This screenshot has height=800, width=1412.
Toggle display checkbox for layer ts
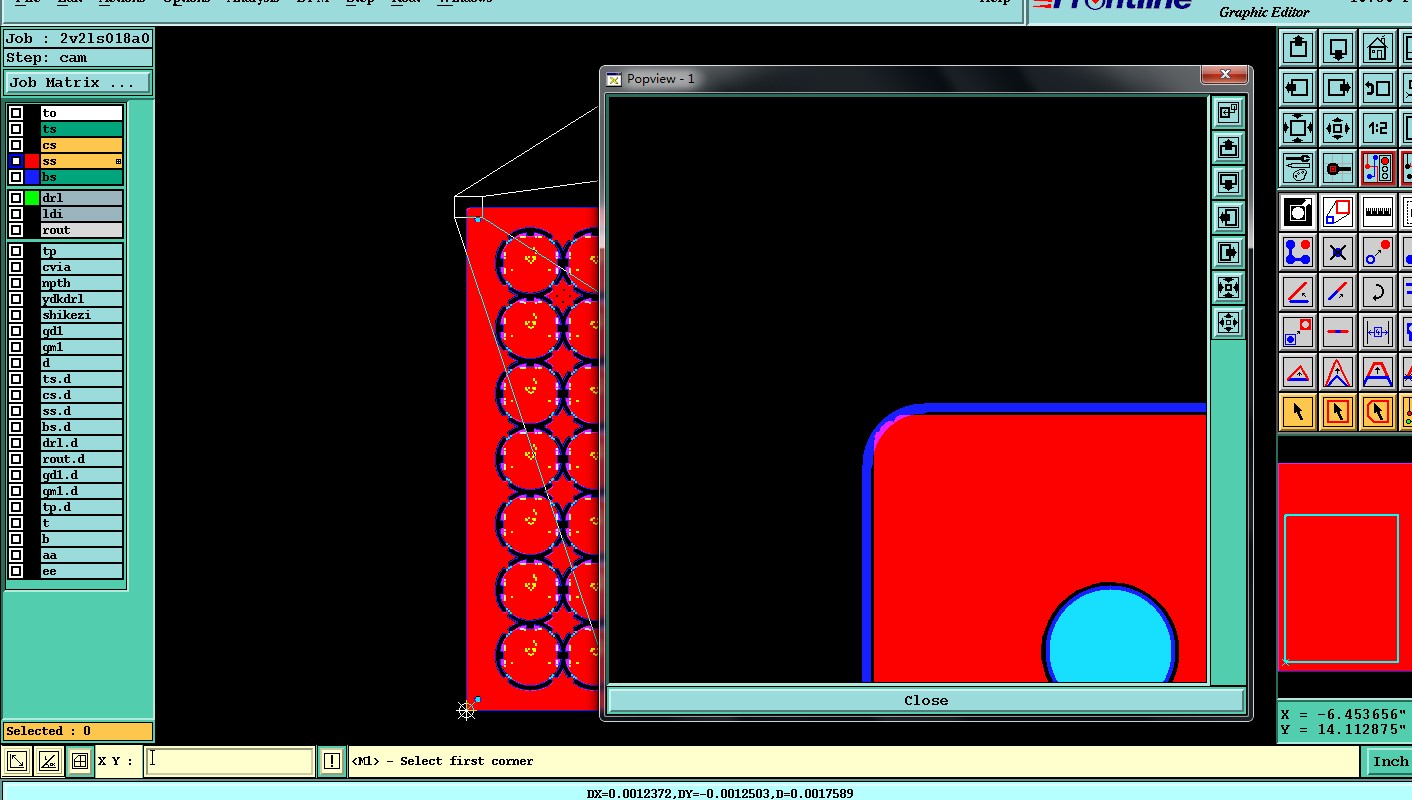tap(16, 129)
